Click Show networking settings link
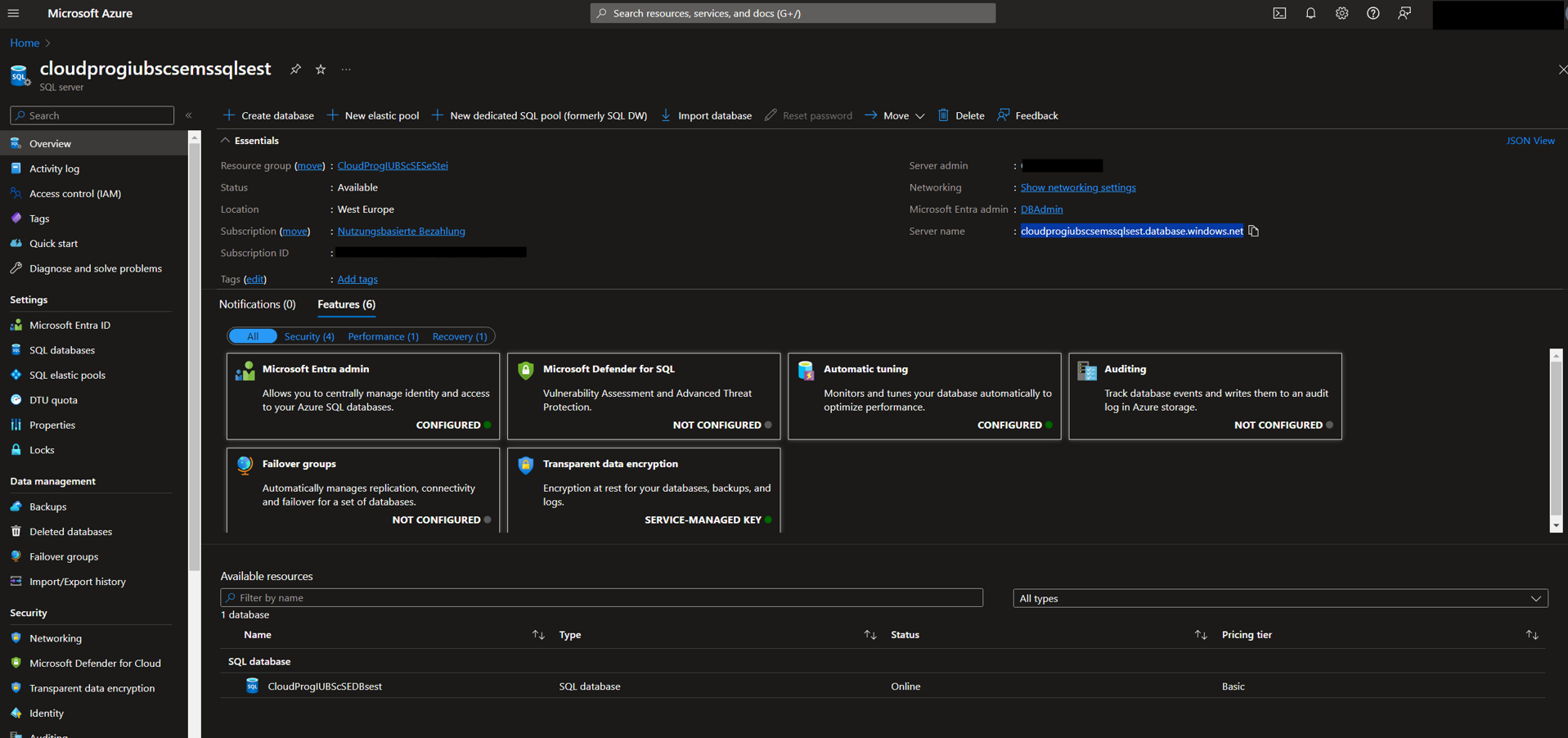This screenshot has height=738, width=1568. pos(1078,187)
